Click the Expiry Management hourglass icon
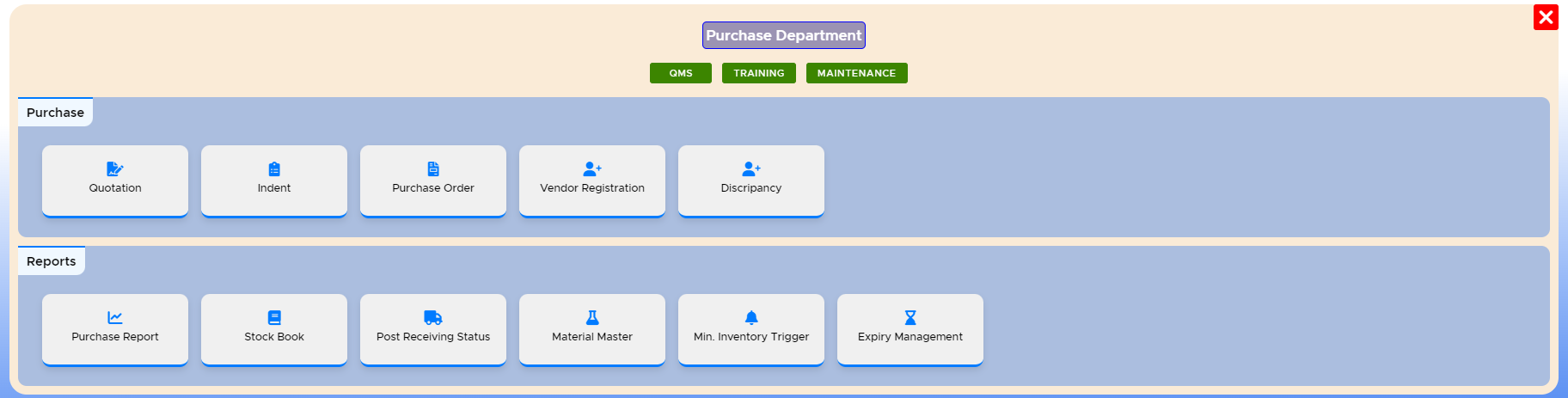The width and height of the screenshot is (1568, 398). [x=910, y=317]
